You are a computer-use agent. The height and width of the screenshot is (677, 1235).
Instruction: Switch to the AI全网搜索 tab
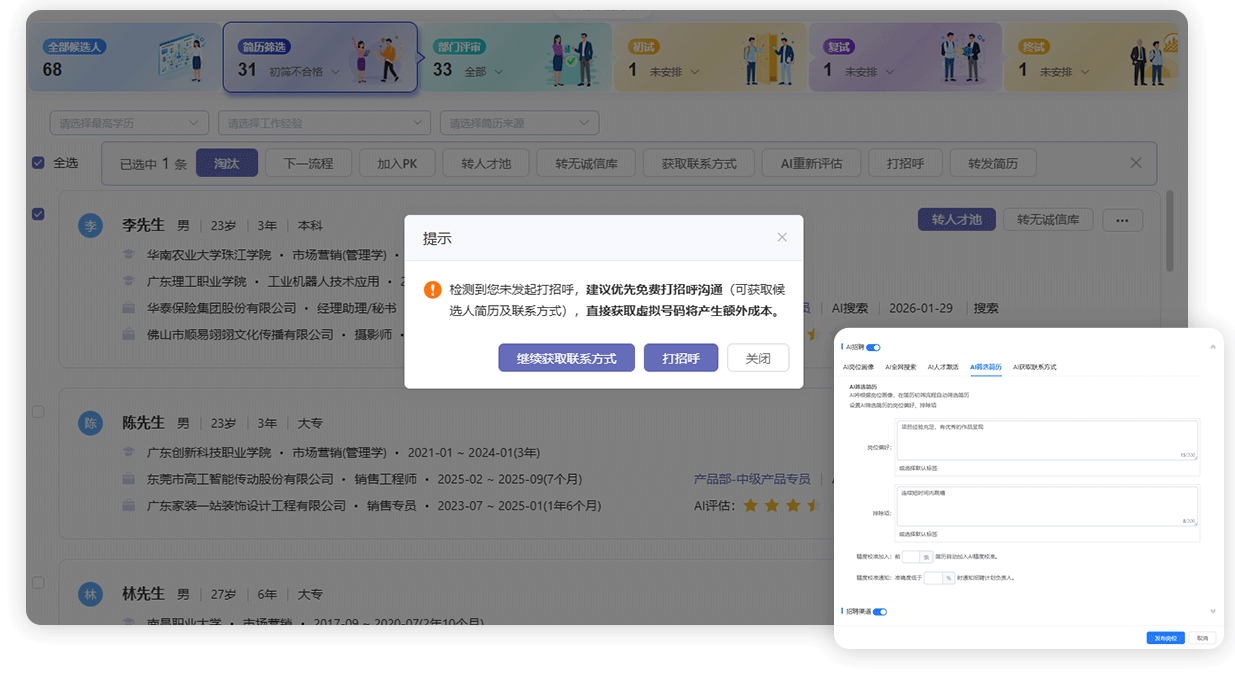pyautogui.click(x=901, y=367)
